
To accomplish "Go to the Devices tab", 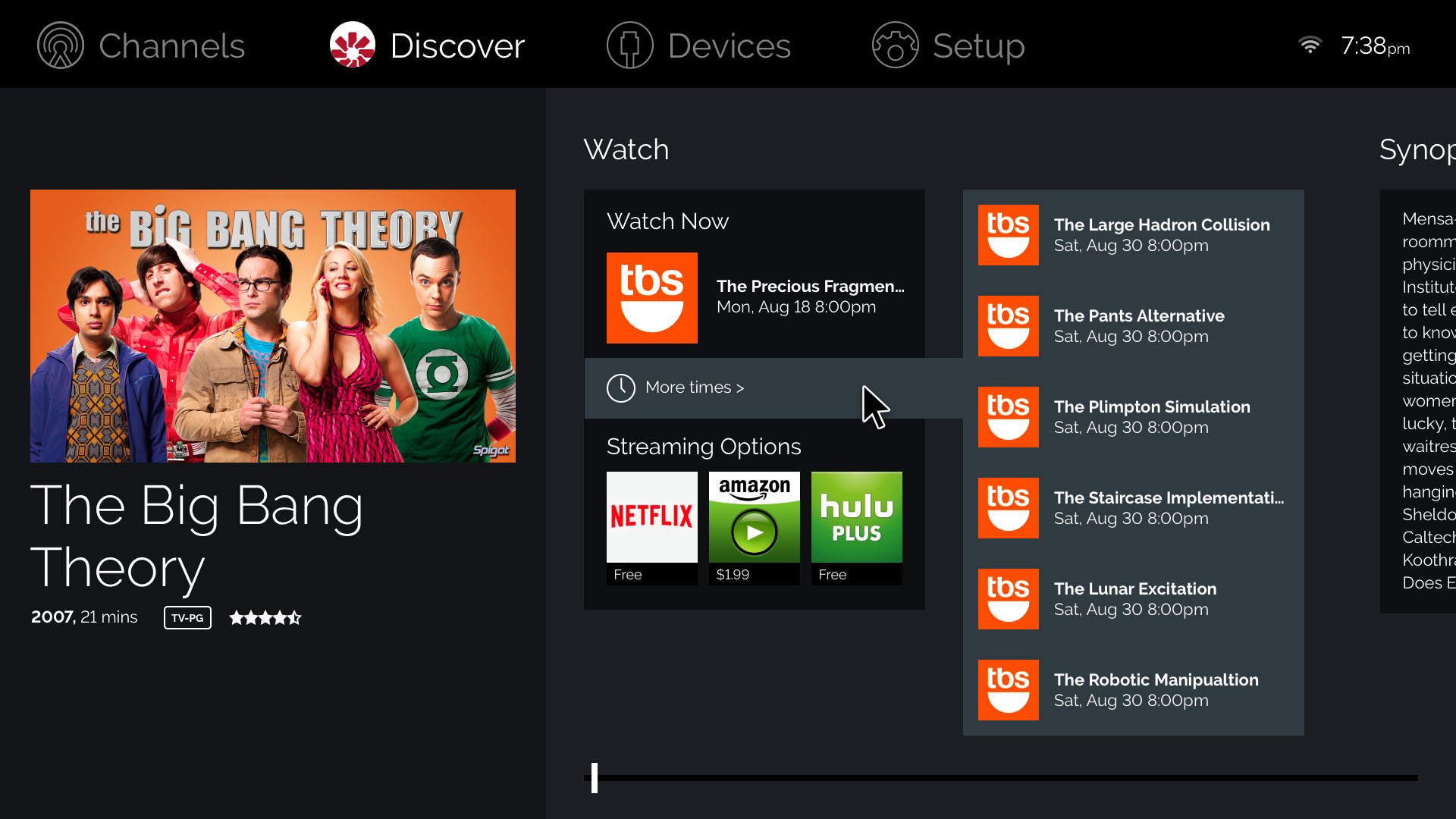I will click(698, 45).
